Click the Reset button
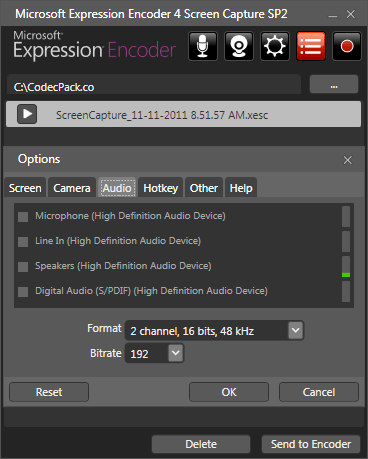The image size is (368, 459). point(49,392)
